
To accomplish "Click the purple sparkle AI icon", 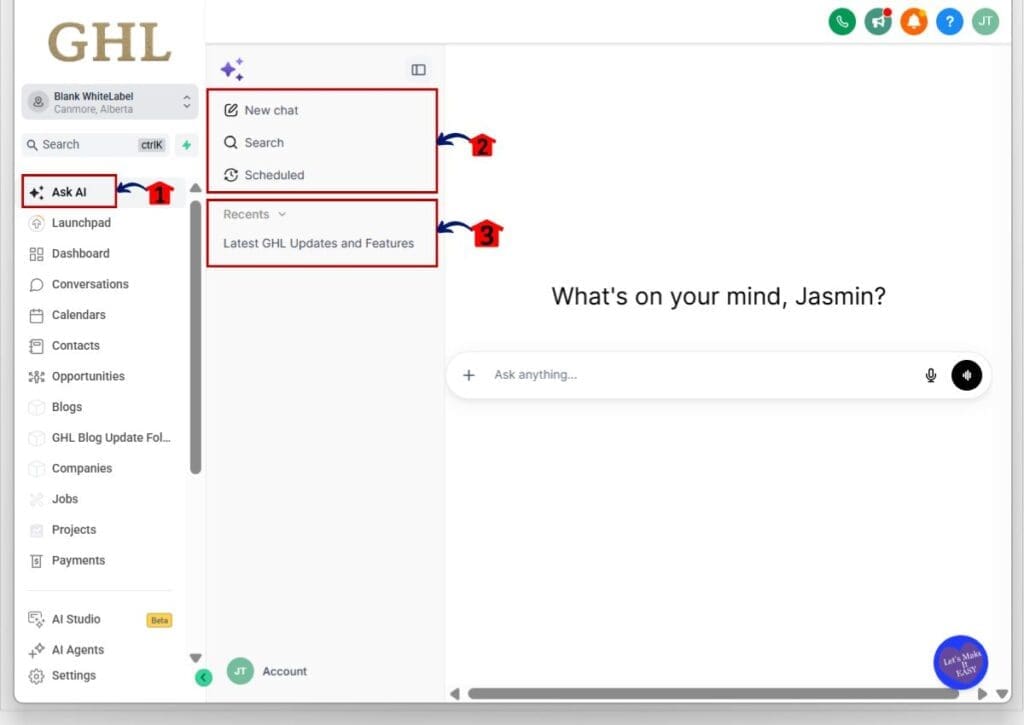I will click(232, 69).
